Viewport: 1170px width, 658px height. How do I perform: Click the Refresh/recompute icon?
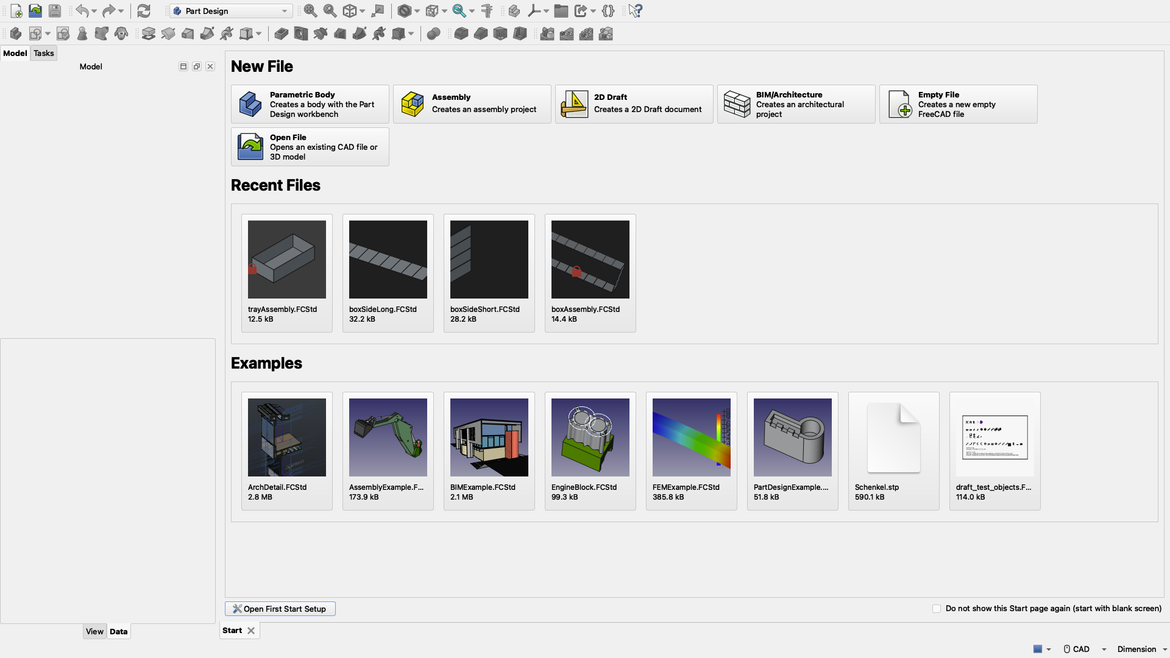click(x=143, y=10)
